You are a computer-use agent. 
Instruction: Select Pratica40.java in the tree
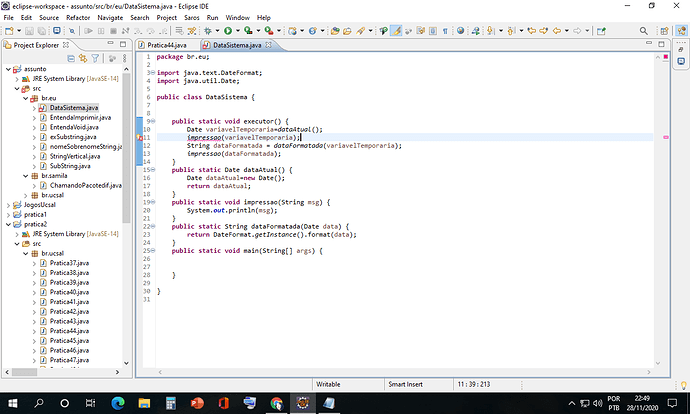[69, 292]
